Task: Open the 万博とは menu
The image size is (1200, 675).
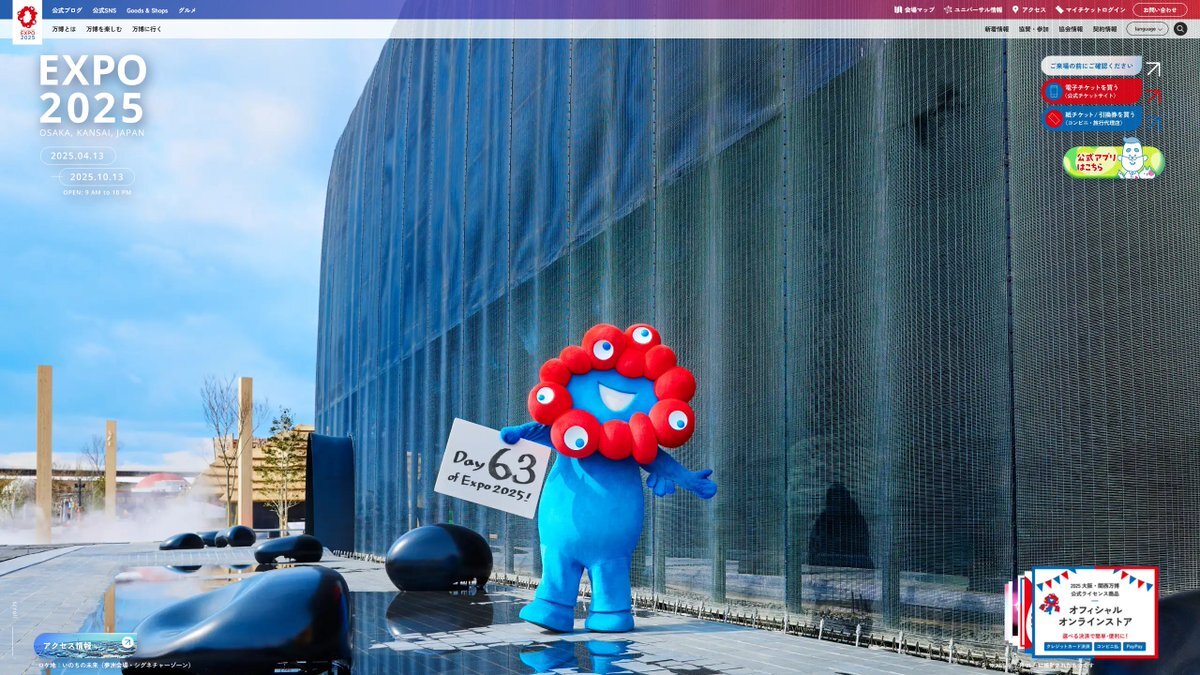Action: pyautogui.click(x=64, y=29)
